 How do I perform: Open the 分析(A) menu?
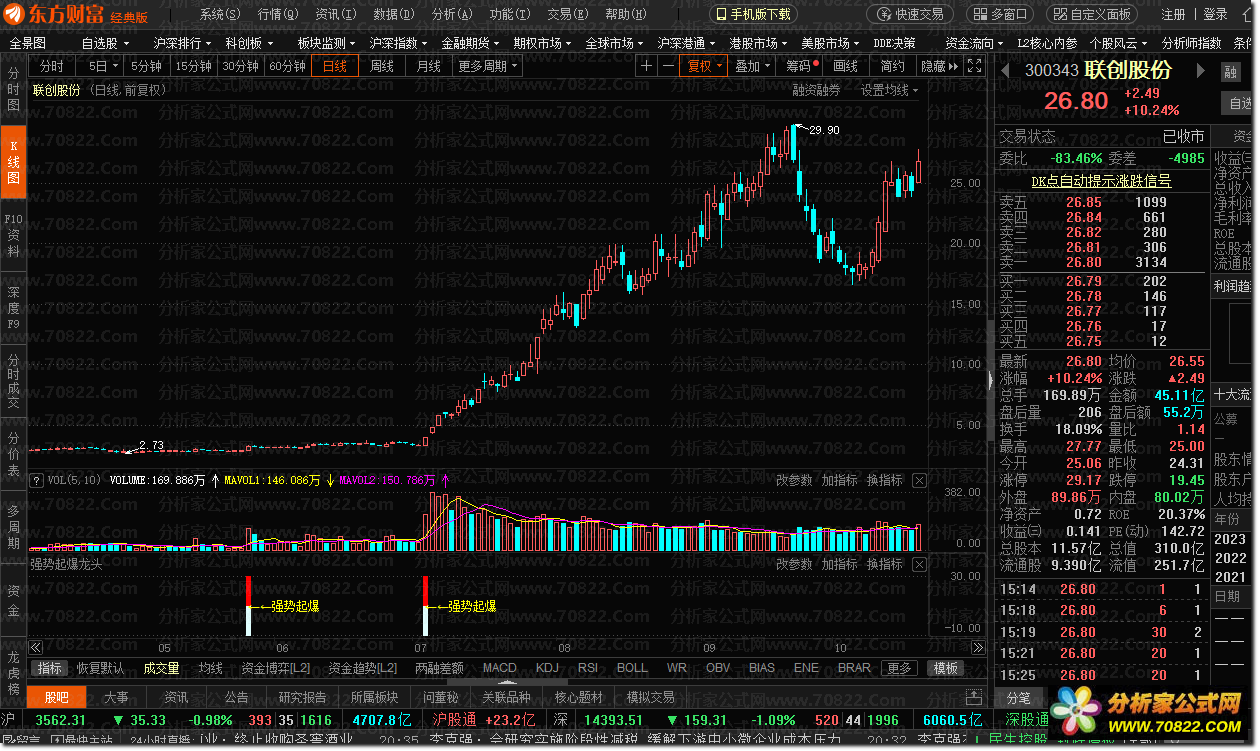point(451,14)
